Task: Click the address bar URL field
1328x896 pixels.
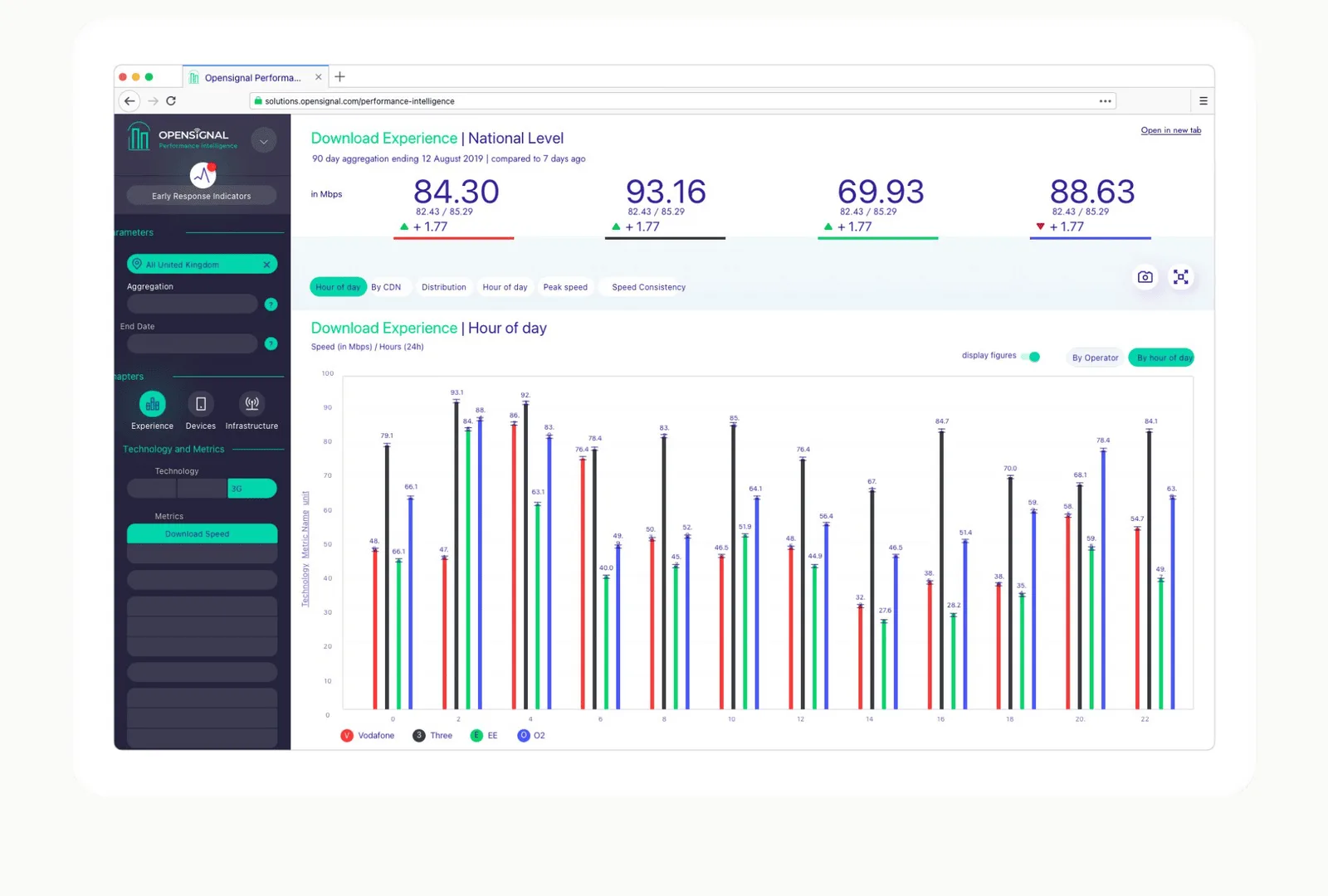Action: [x=682, y=101]
